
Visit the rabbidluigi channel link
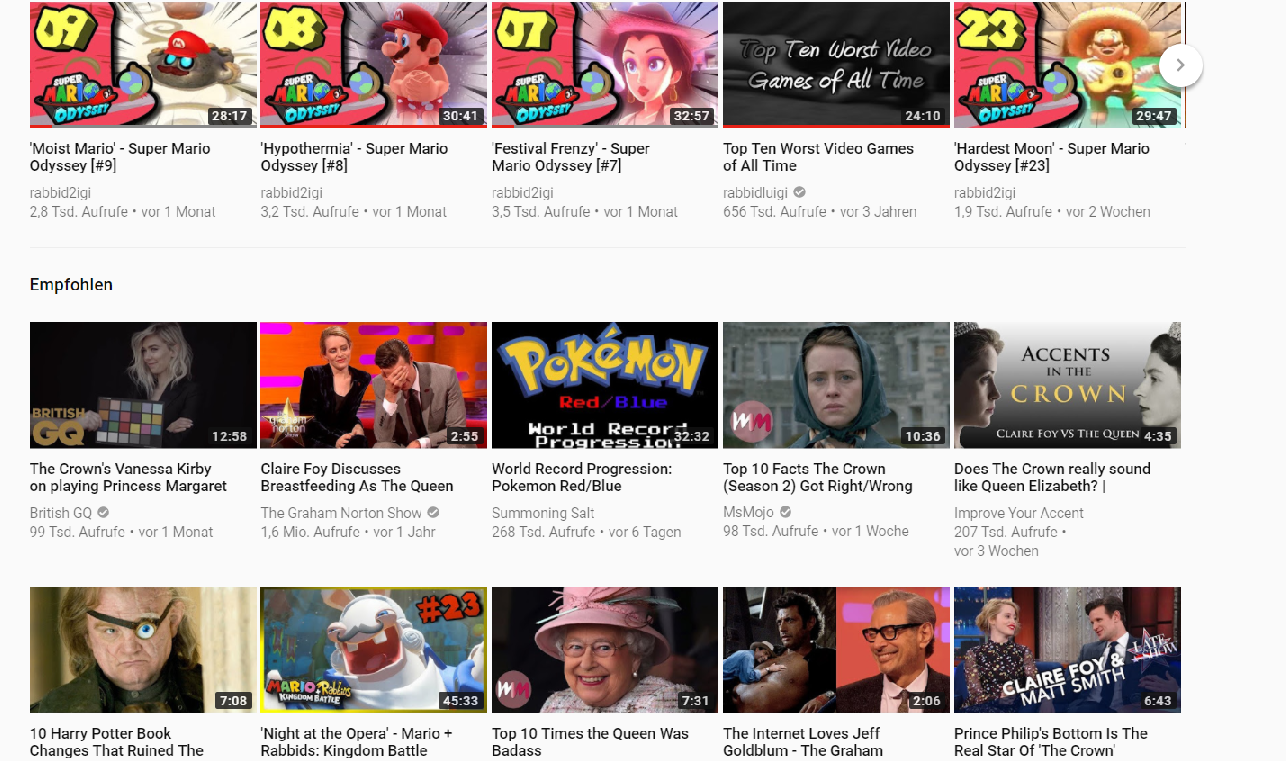click(755, 193)
